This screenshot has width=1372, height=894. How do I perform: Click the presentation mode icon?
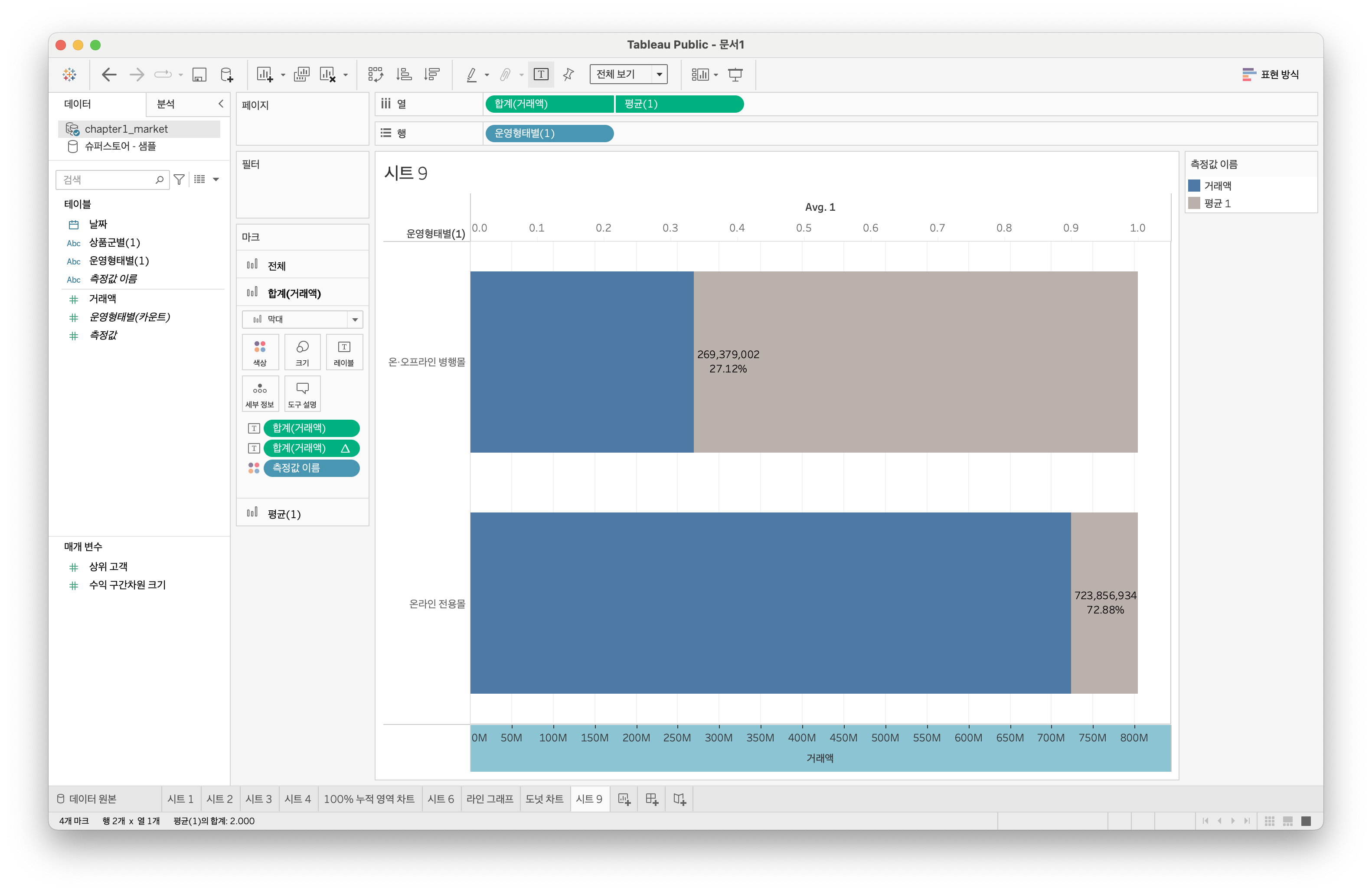tap(735, 75)
